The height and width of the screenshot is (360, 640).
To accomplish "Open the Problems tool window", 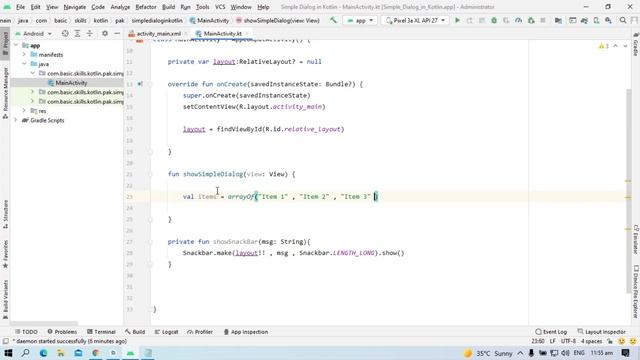I will tap(62, 332).
